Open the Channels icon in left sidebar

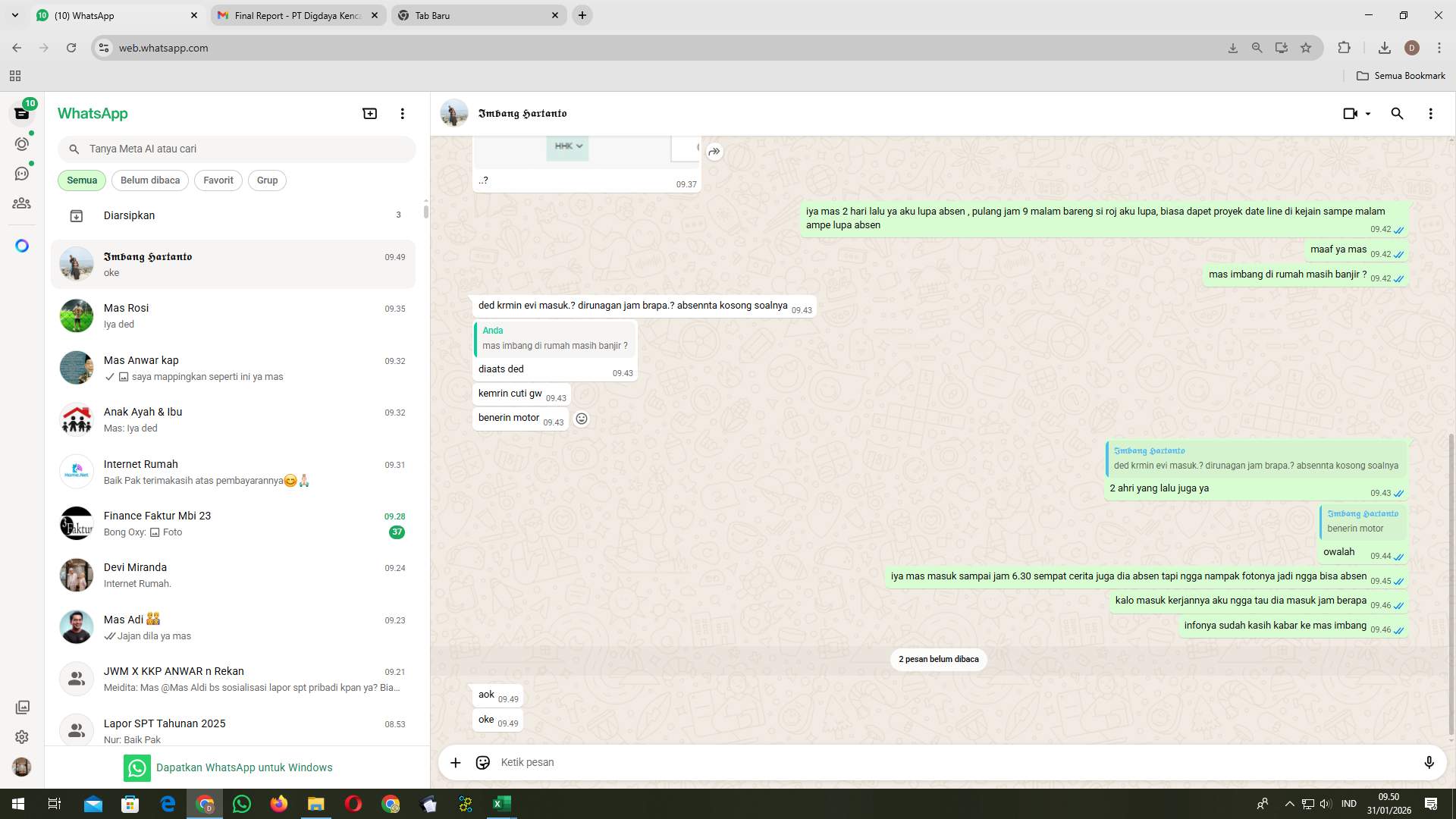[x=22, y=173]
